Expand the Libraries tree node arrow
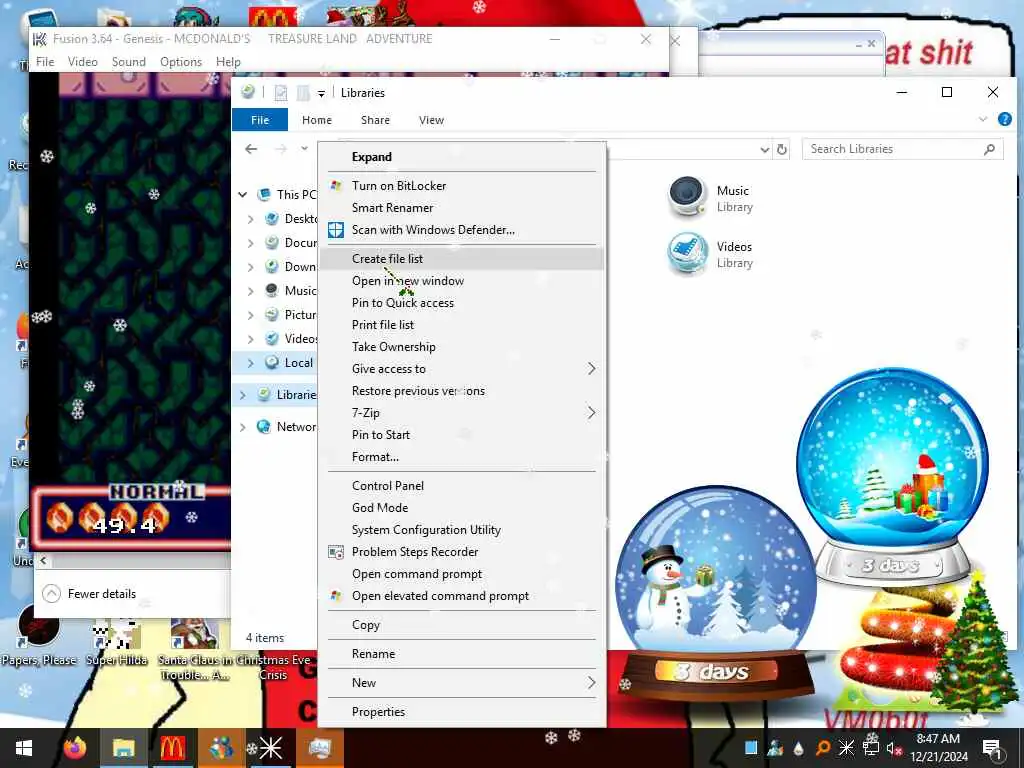 tap(243, 395)
